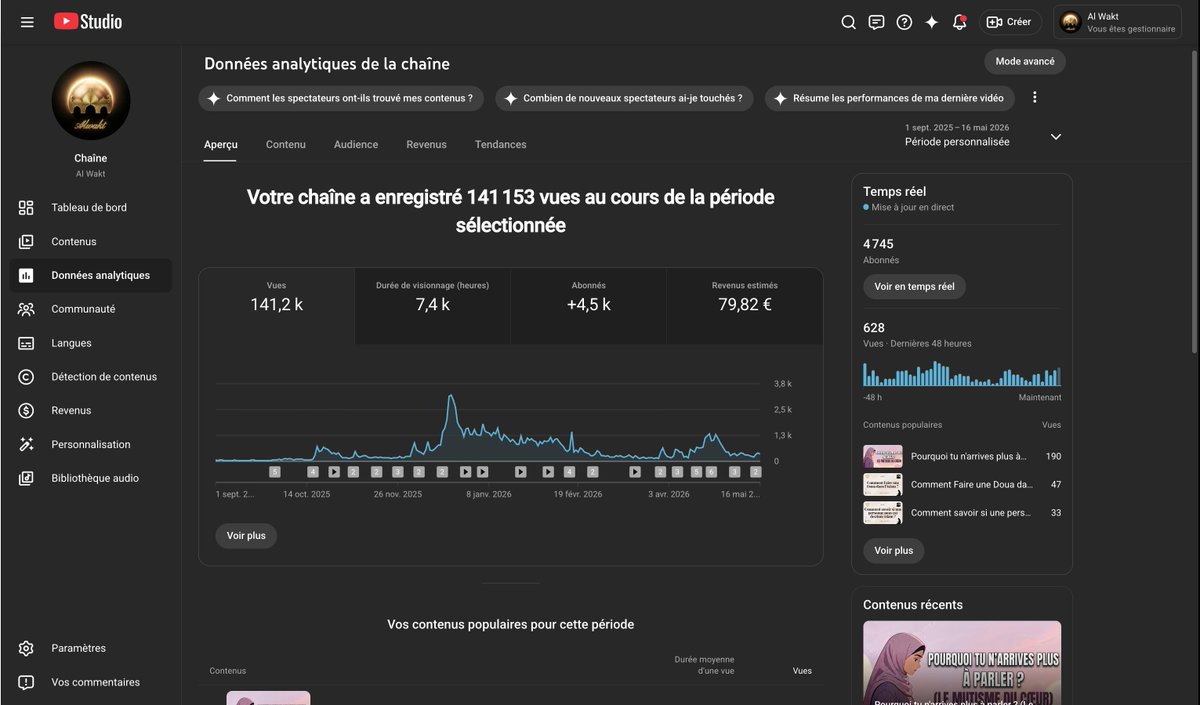The height and width of the screenshot is (705, 1200).
Task: Click the Mode avancé button
Action: pyautogui.click(x=1025, y=61)
